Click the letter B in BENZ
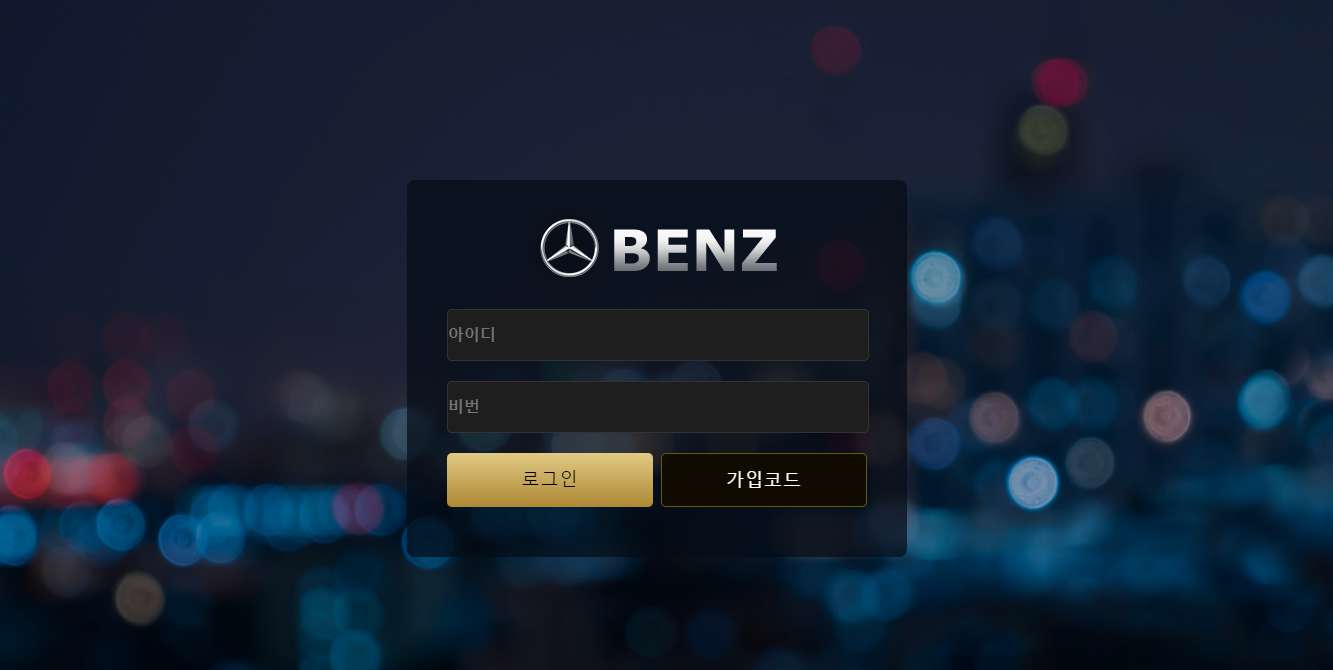 point(631,250)
